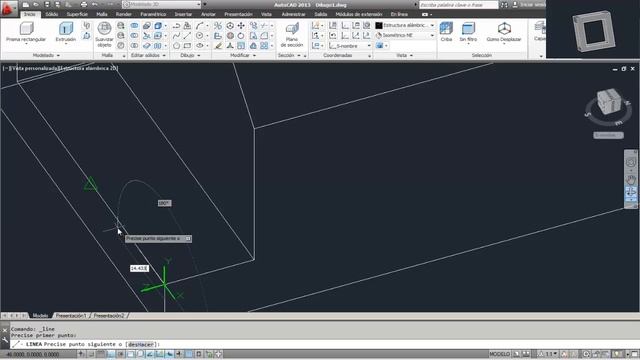Viewport: 640px width, 360px height.
Task: Toggle MODELO space button in status bar
Action: pyautogui.click(x=500, y=354)
